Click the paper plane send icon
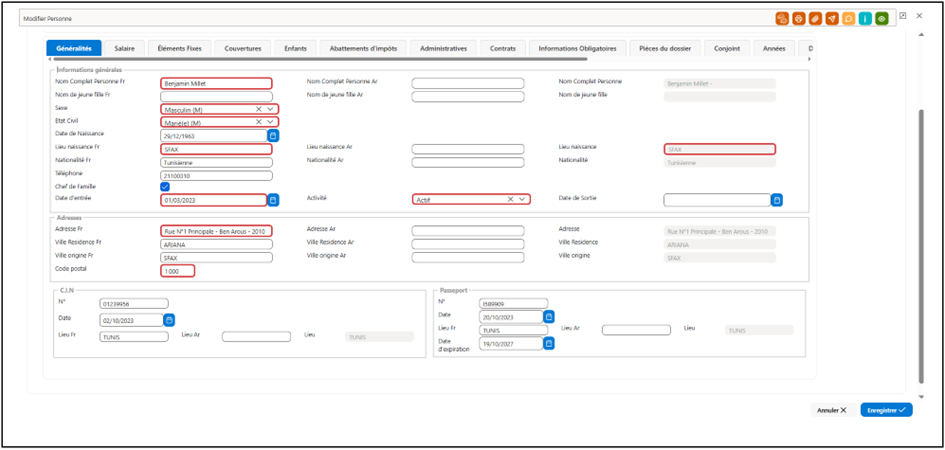 pos(832,19)
